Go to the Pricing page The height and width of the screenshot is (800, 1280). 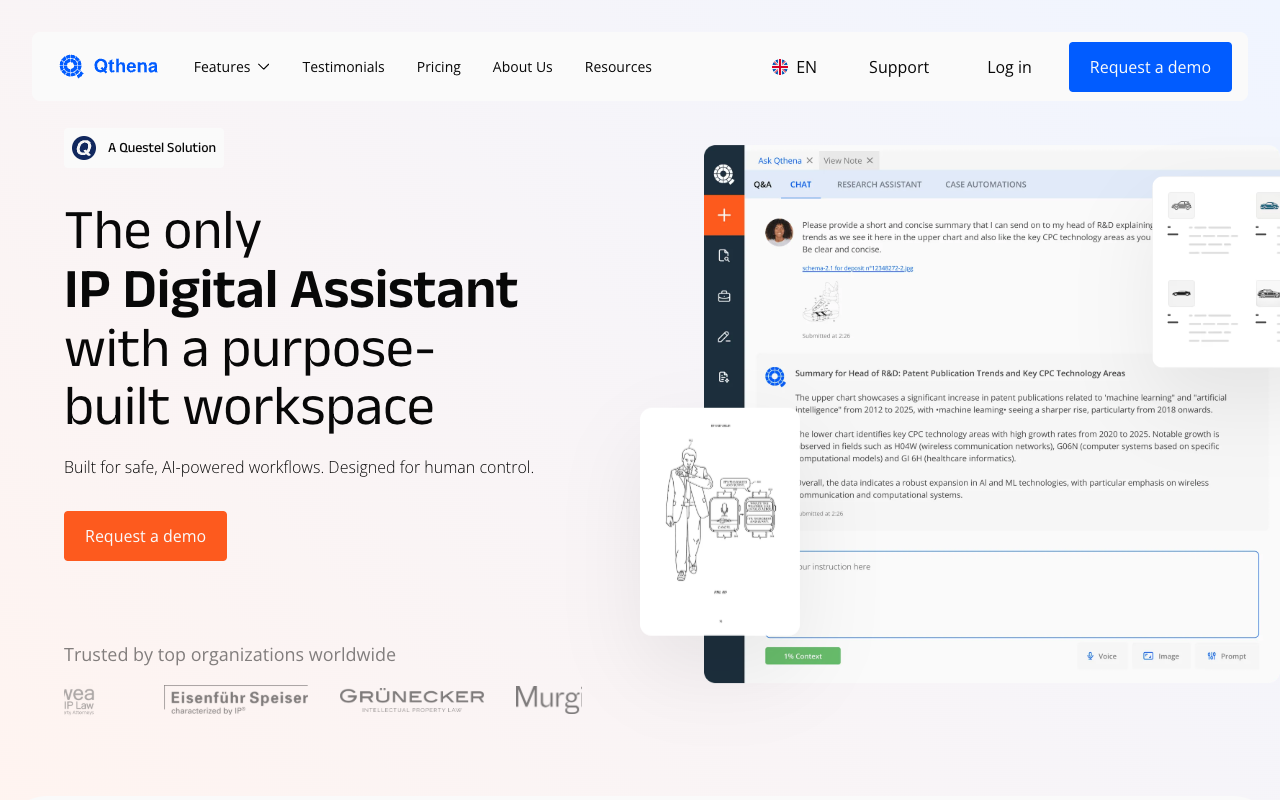439,67
